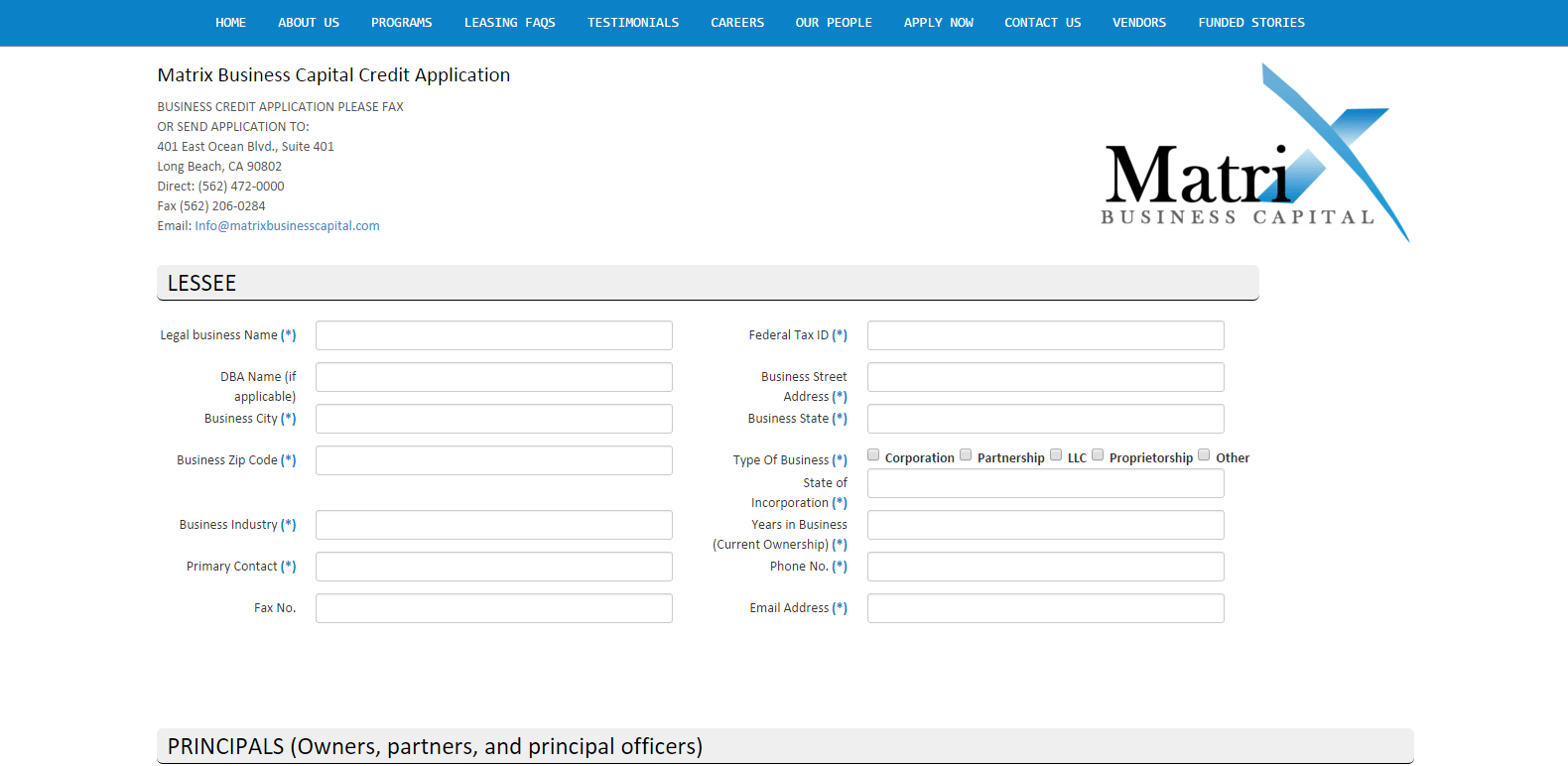The height and width of the screenshot is (766, 1568).
Task: Open the HOME menu item
Action: [x=230, y=23]
